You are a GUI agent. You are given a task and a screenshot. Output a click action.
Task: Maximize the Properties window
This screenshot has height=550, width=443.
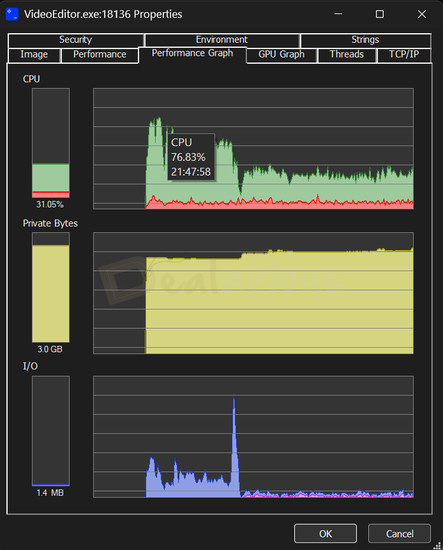point(380,14)
